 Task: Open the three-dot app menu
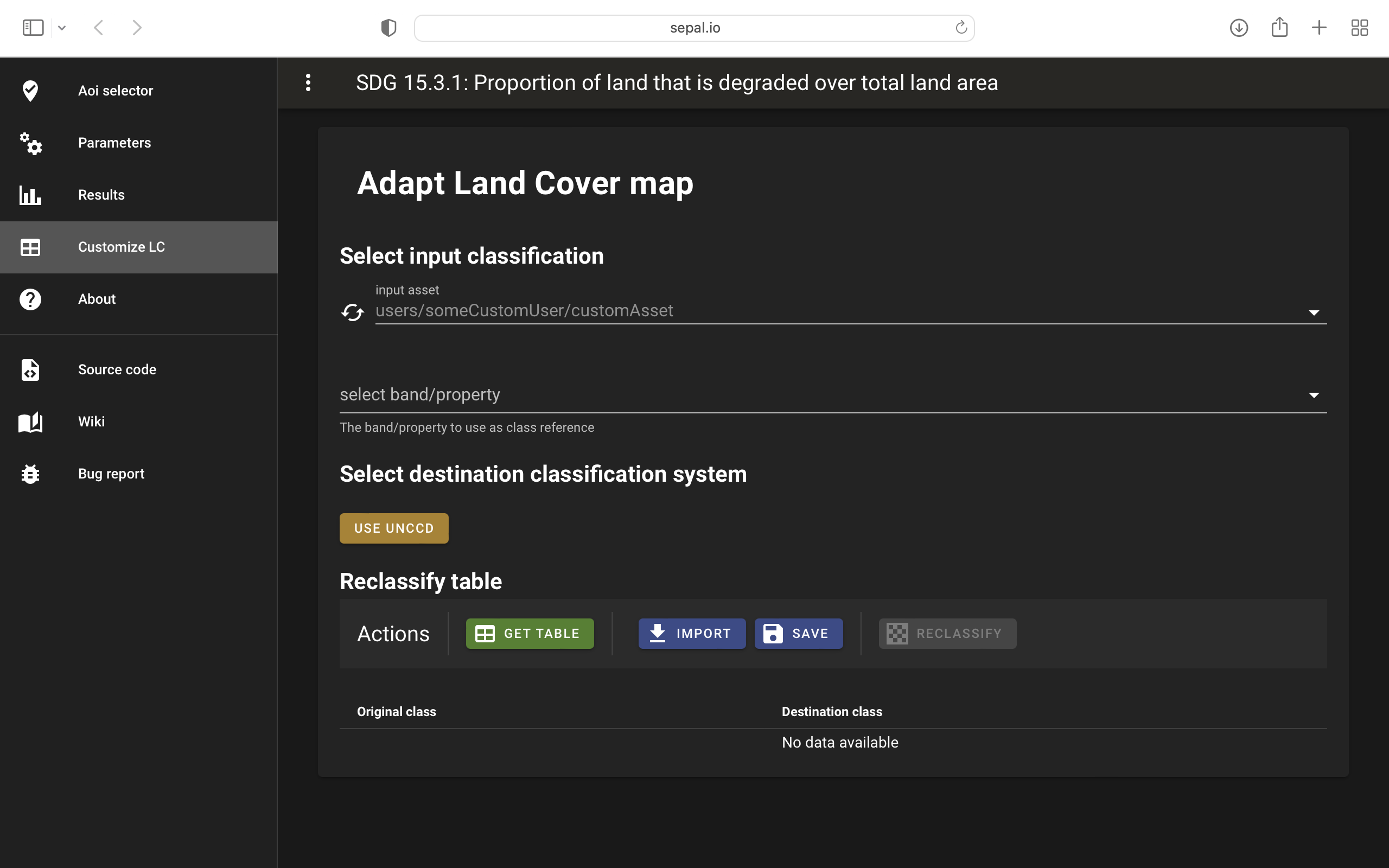pos(308,82)
